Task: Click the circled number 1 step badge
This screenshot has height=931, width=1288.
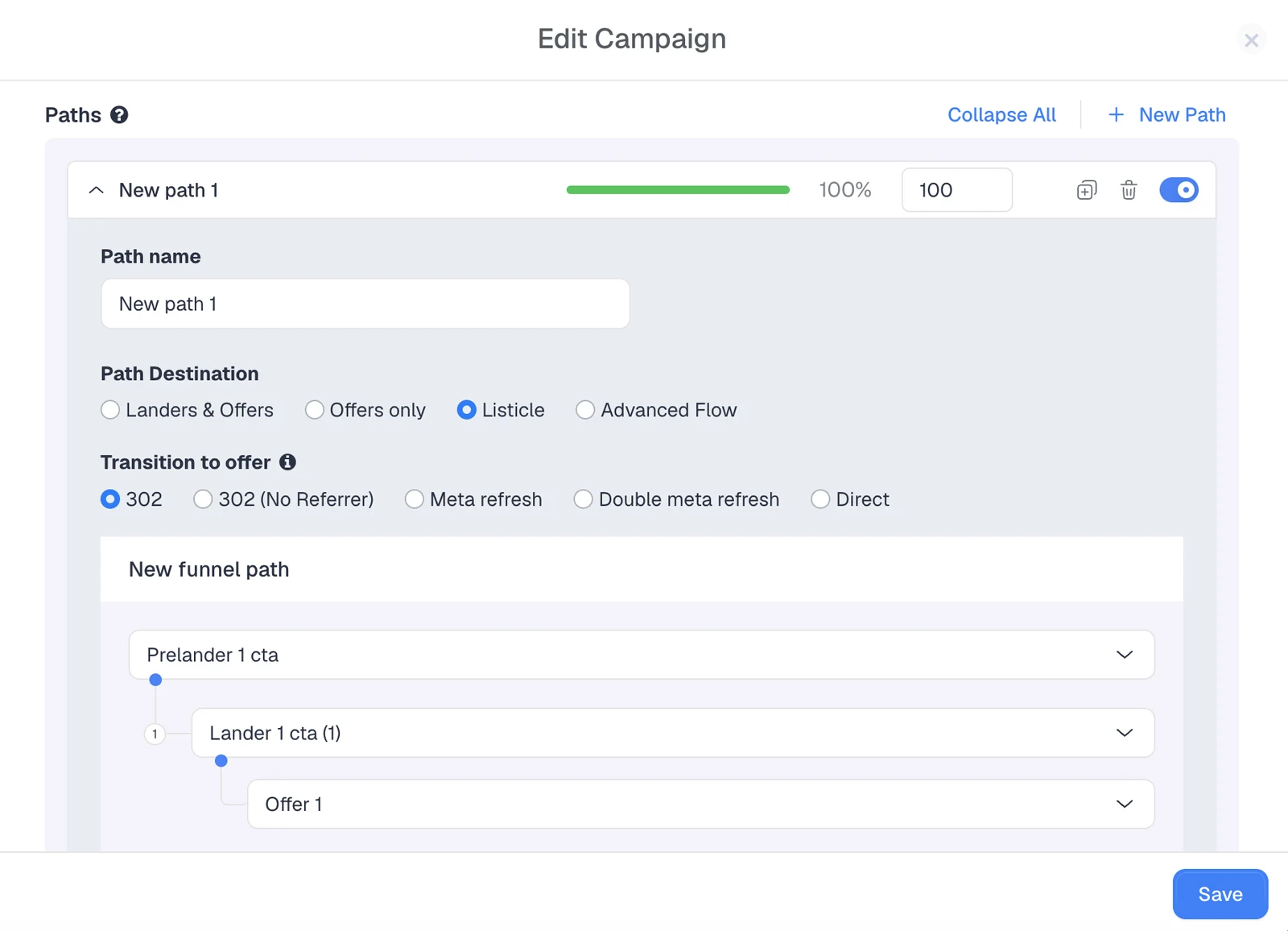Action: coord(155,734)
